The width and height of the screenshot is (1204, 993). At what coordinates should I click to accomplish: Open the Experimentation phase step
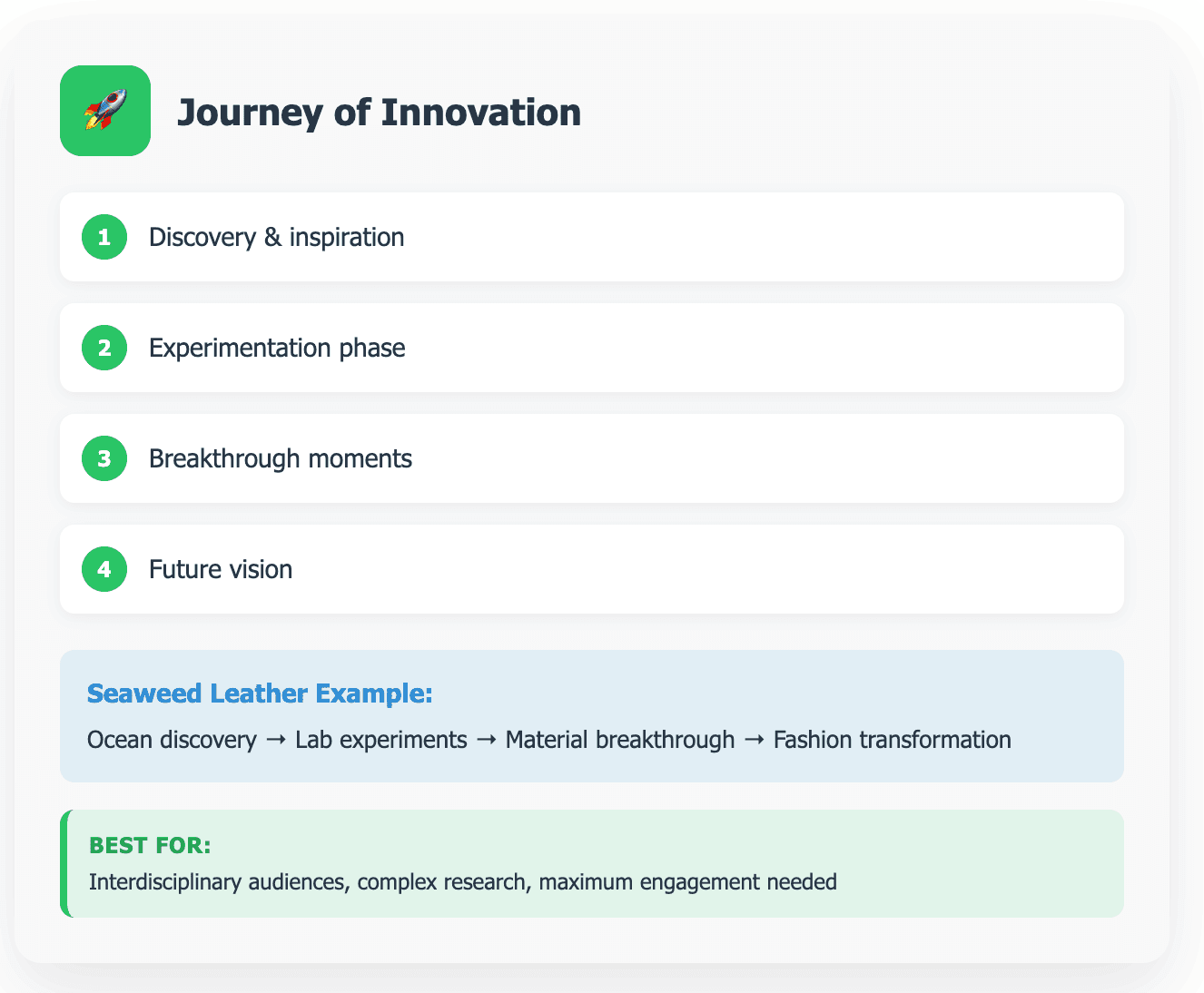592,348
